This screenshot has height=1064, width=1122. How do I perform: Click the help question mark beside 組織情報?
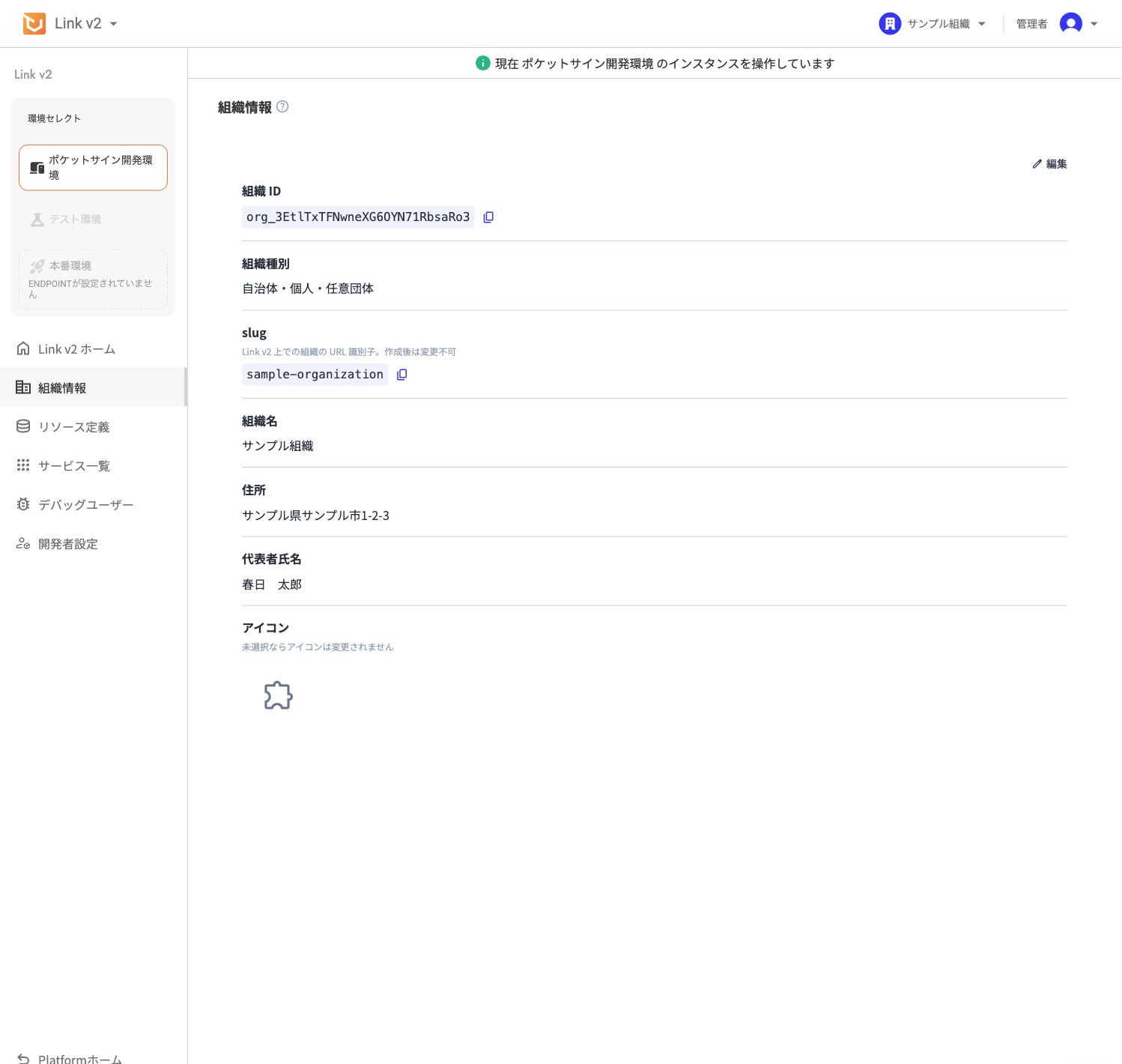coord(282,107)
